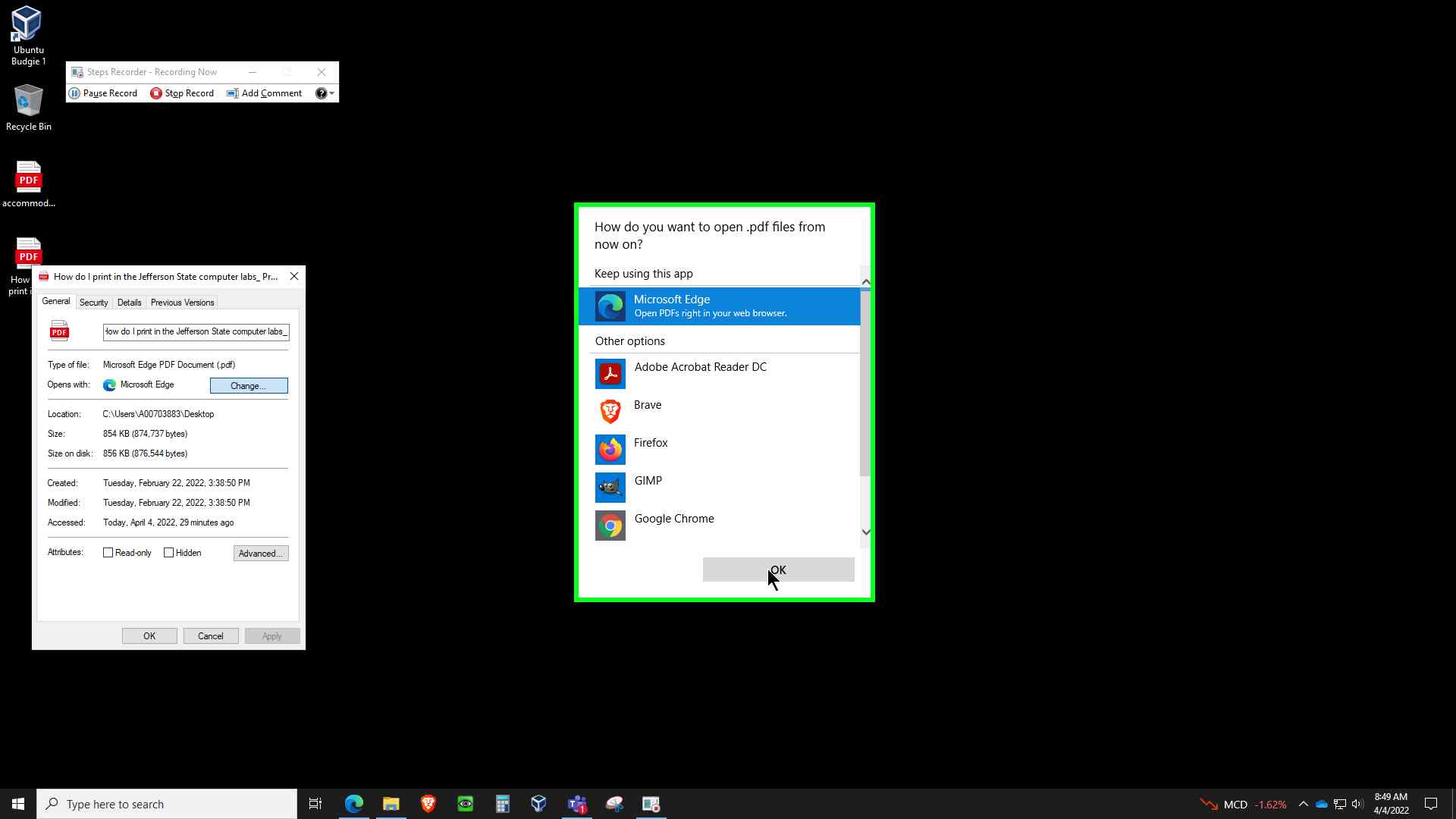Open the green eye app on taskbar
The width and height of the screenshot is (1456, 819).
pyautogui.click(x=466, y=804)
